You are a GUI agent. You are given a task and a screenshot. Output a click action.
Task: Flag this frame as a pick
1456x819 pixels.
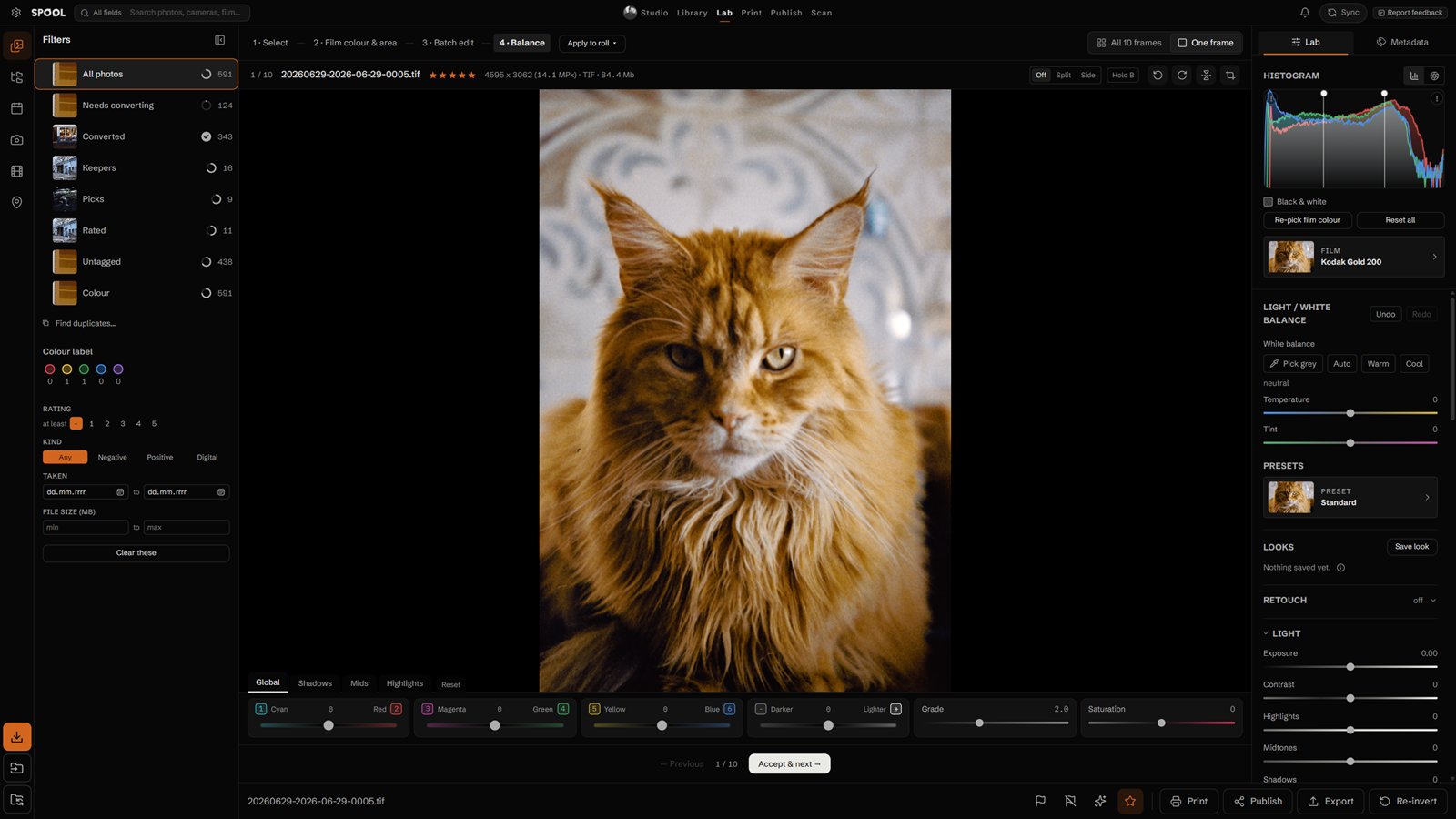click(1040, 801)
